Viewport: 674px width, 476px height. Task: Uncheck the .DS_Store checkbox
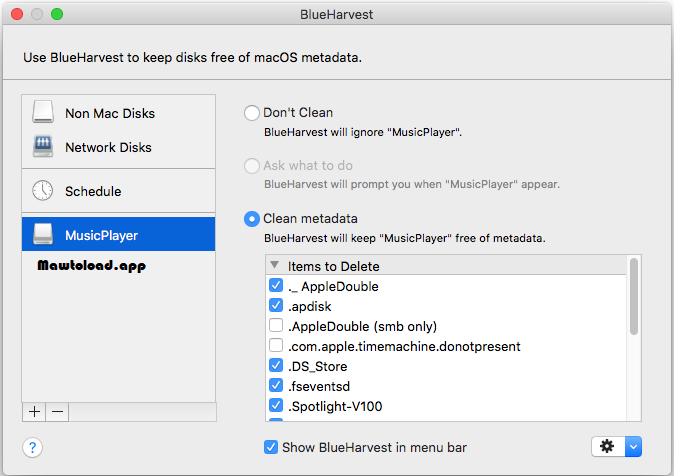pos(276,365)
